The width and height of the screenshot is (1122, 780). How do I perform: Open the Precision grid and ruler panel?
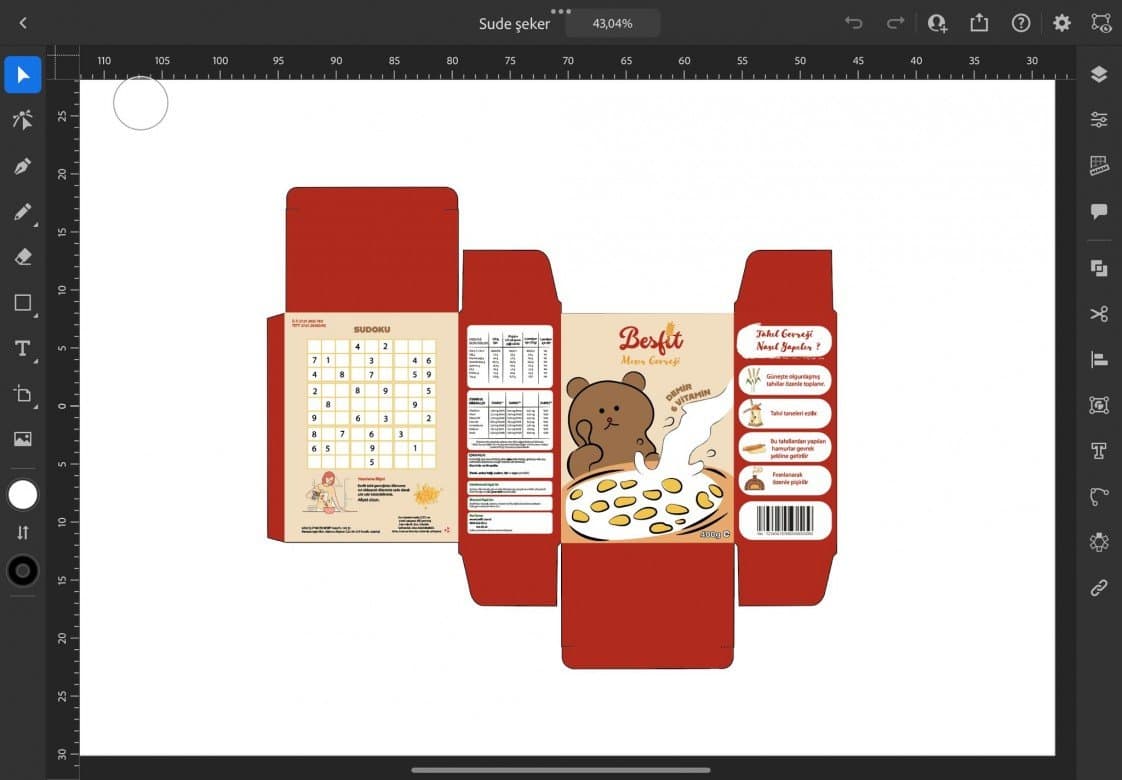click(x=1099, y=165)
